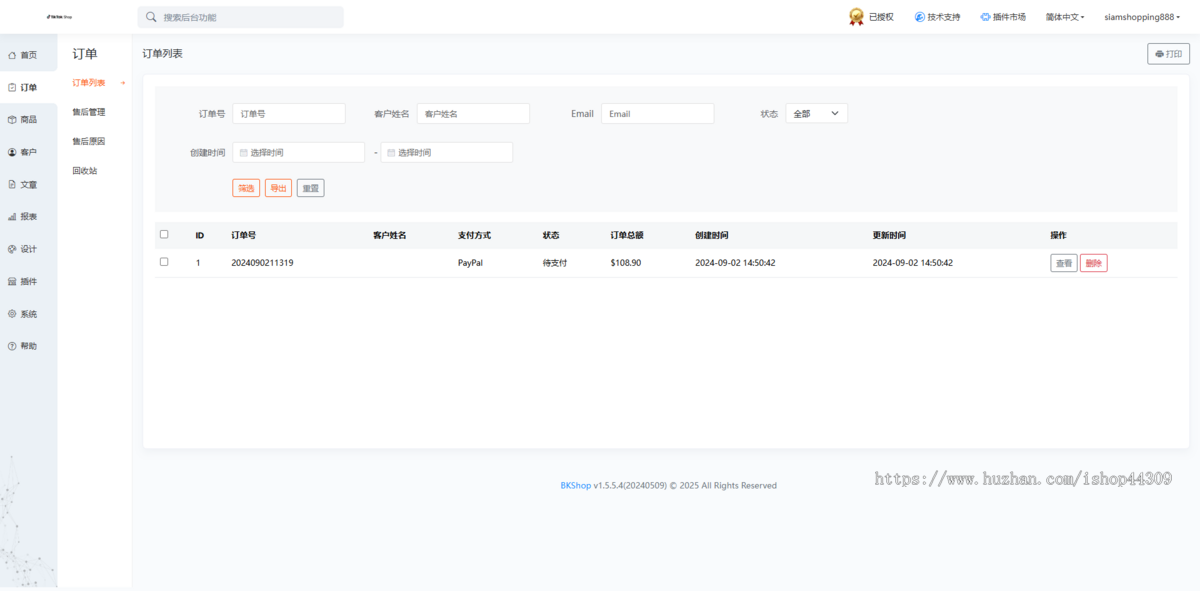
Task: Click the $108.90 order total
Action: coord(626,263)
